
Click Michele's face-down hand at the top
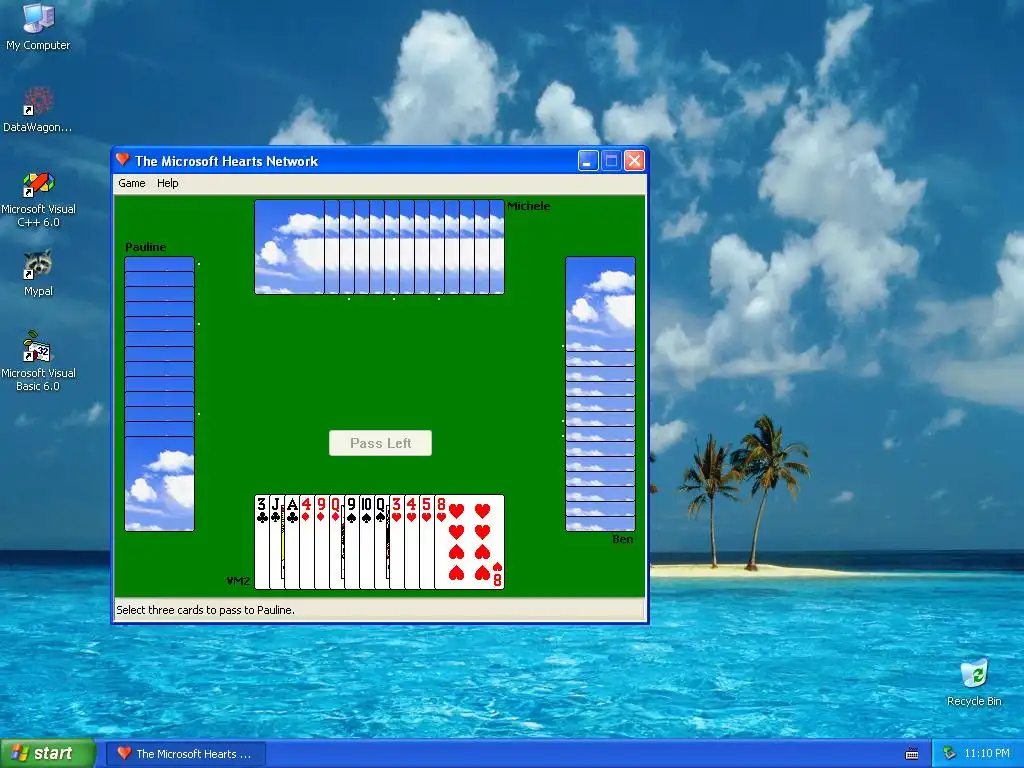pos(379,247)
